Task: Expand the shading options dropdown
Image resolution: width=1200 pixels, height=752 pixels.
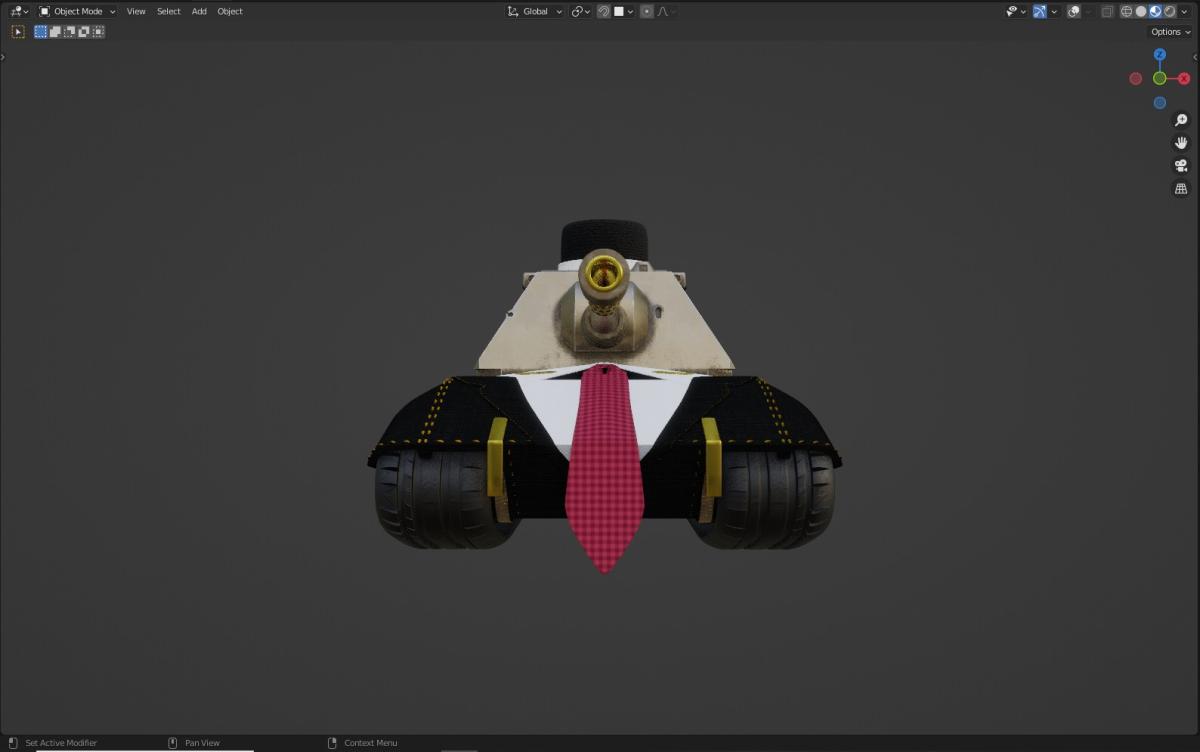Action: (1184, 11)
